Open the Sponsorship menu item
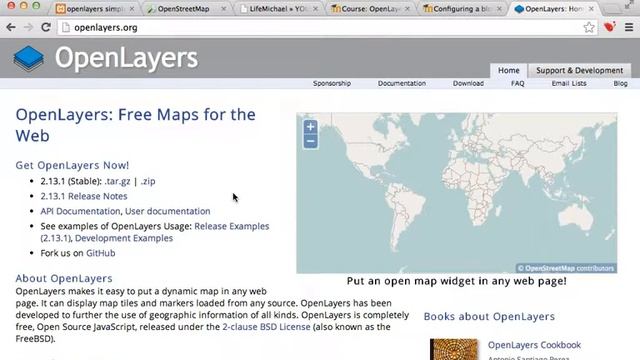640x360 pixels. [332, 83]
